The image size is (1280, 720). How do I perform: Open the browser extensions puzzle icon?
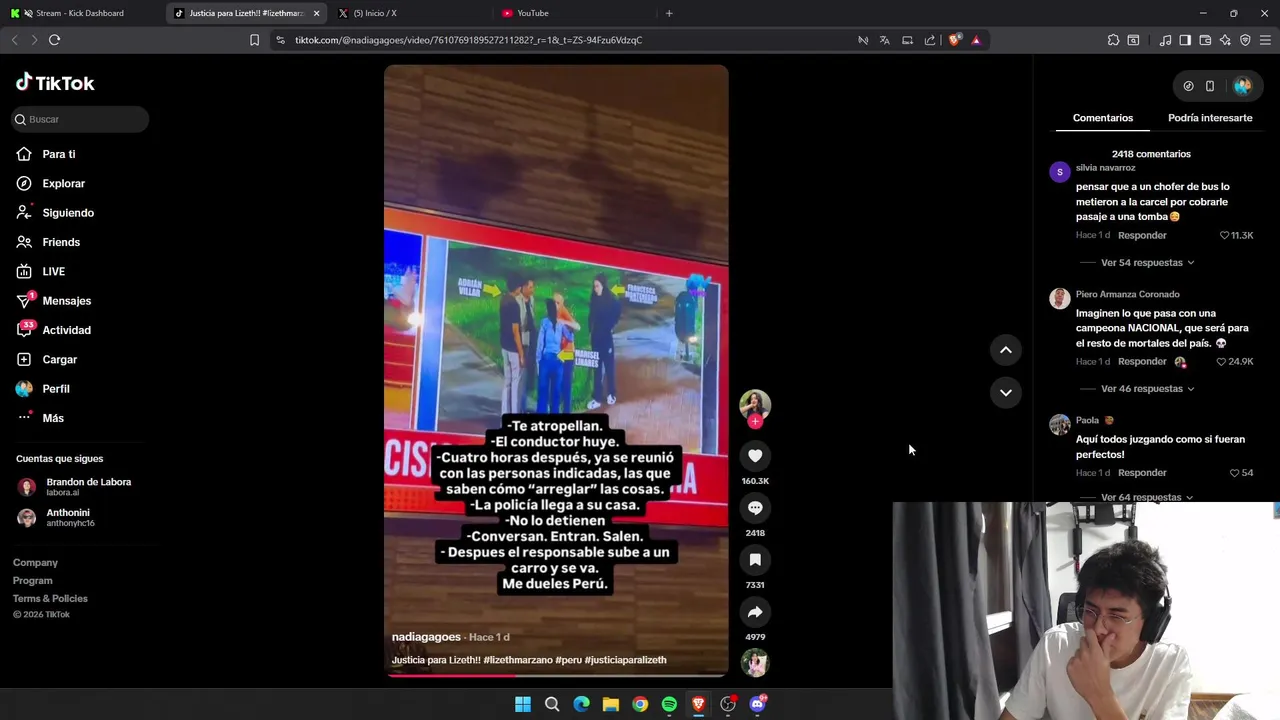tap(1113, 40)
